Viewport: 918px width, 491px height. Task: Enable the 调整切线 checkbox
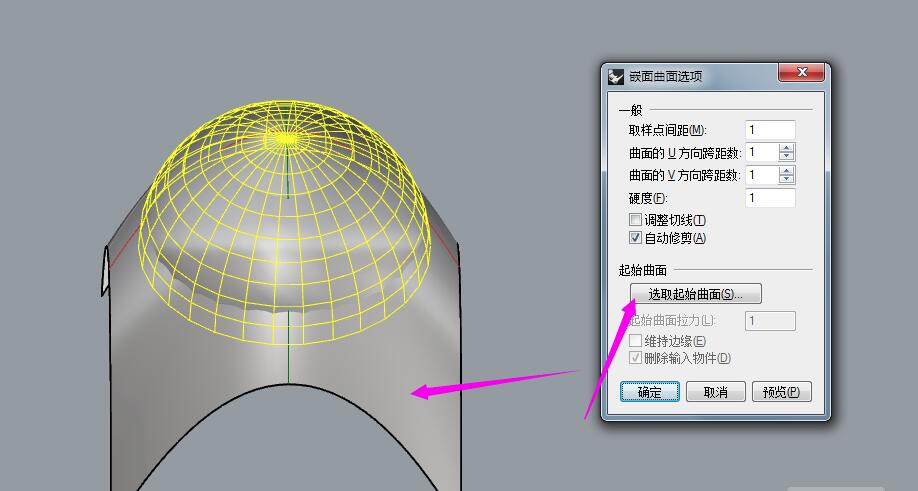coord(635,219)
